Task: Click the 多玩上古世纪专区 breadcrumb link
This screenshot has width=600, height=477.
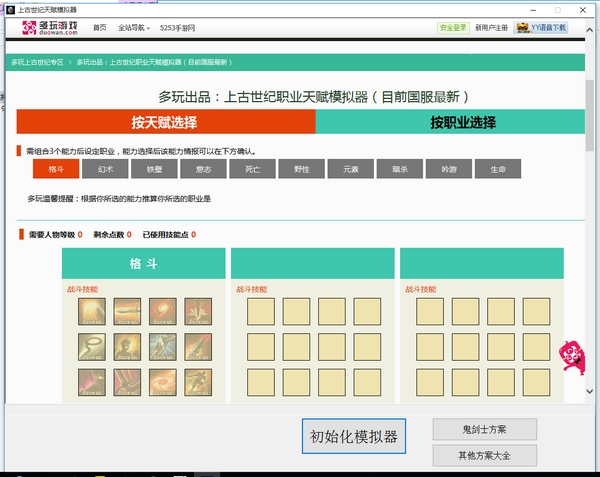Action: 37,62
